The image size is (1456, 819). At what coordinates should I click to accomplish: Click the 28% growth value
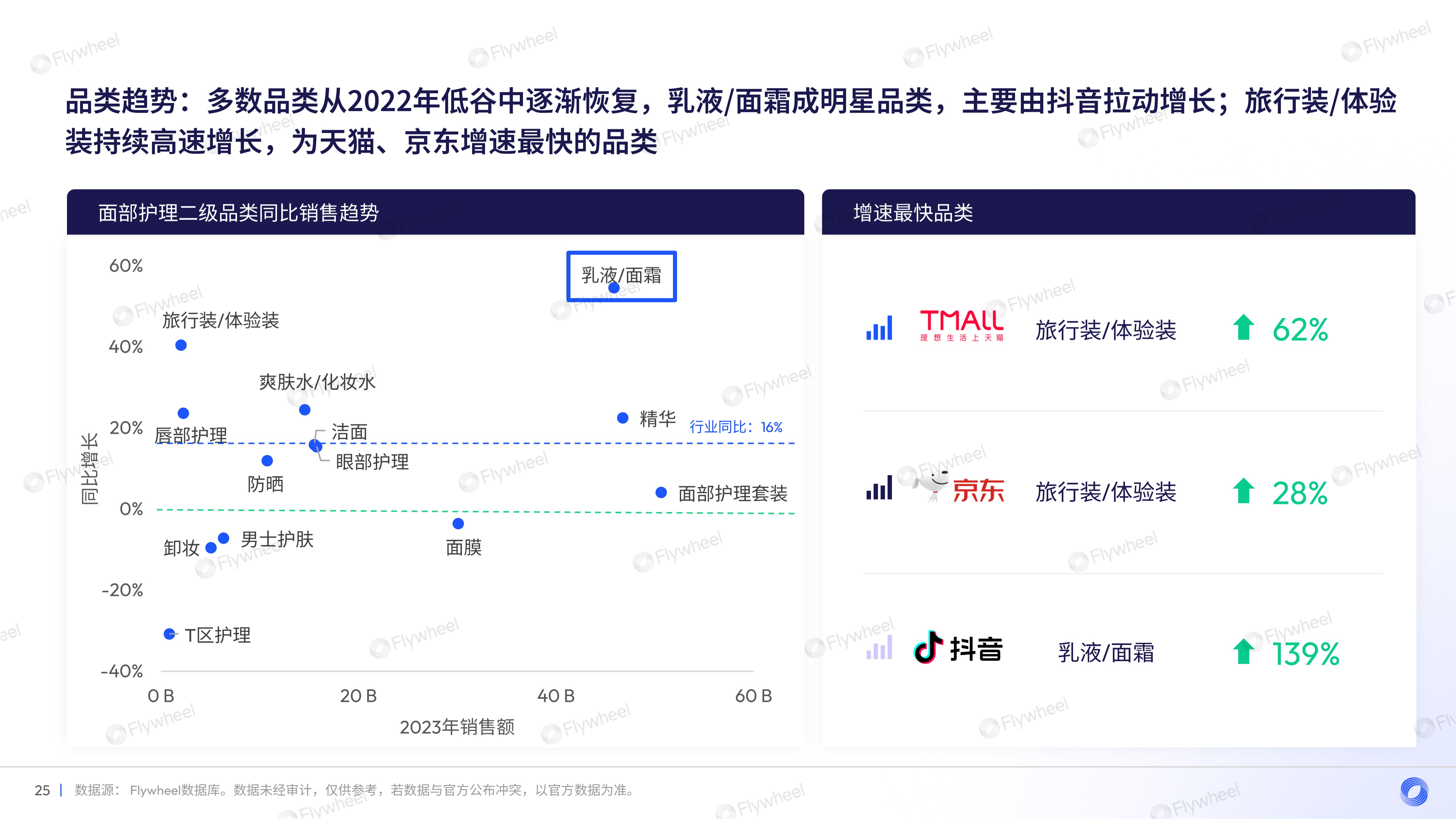(x=1300, y=493)
